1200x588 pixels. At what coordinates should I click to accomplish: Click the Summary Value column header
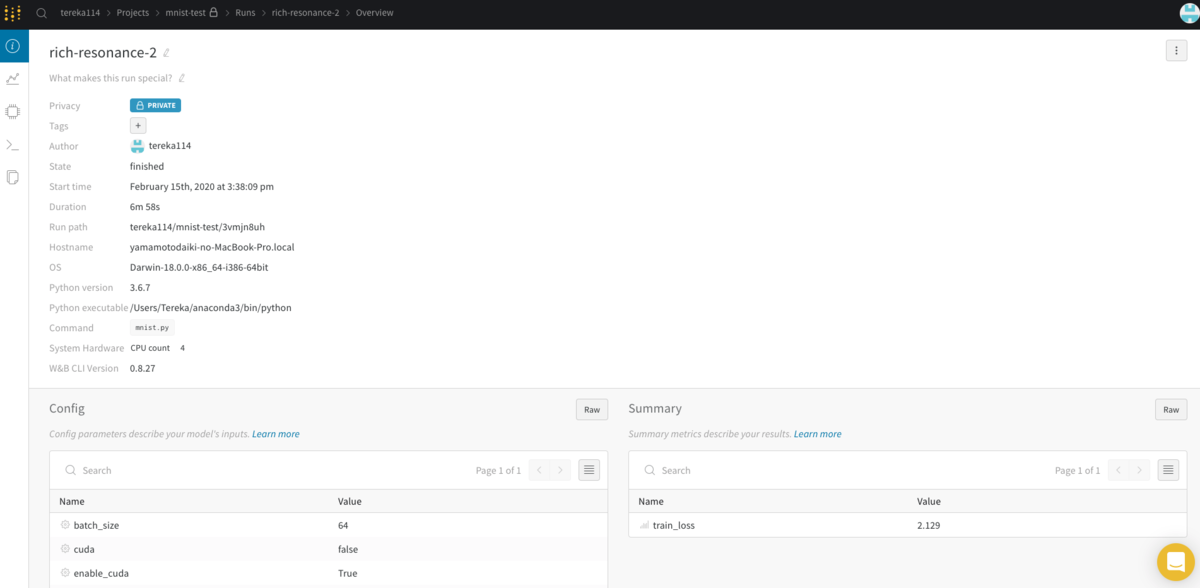point(929,501)
